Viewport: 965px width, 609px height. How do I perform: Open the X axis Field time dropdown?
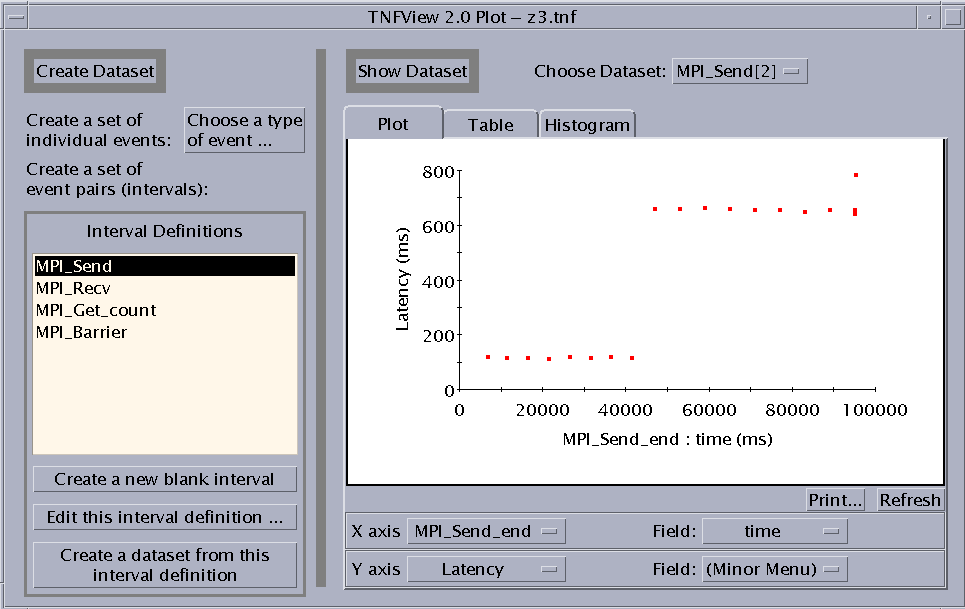click(775, 531)
